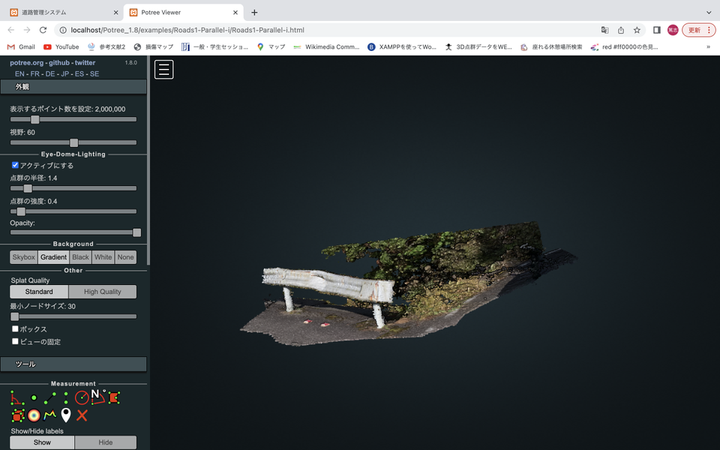This screenshot has width=720, height=450.
Task: Enable the ボックス checkbox
Action: pyautogui.click(x=15, y=329)
